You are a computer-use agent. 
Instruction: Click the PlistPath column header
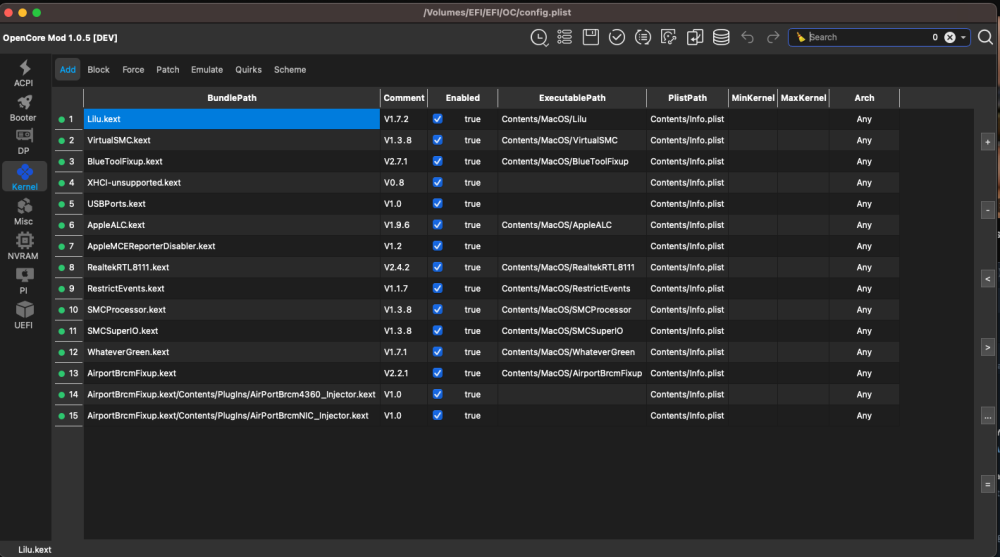coord(688,98)
